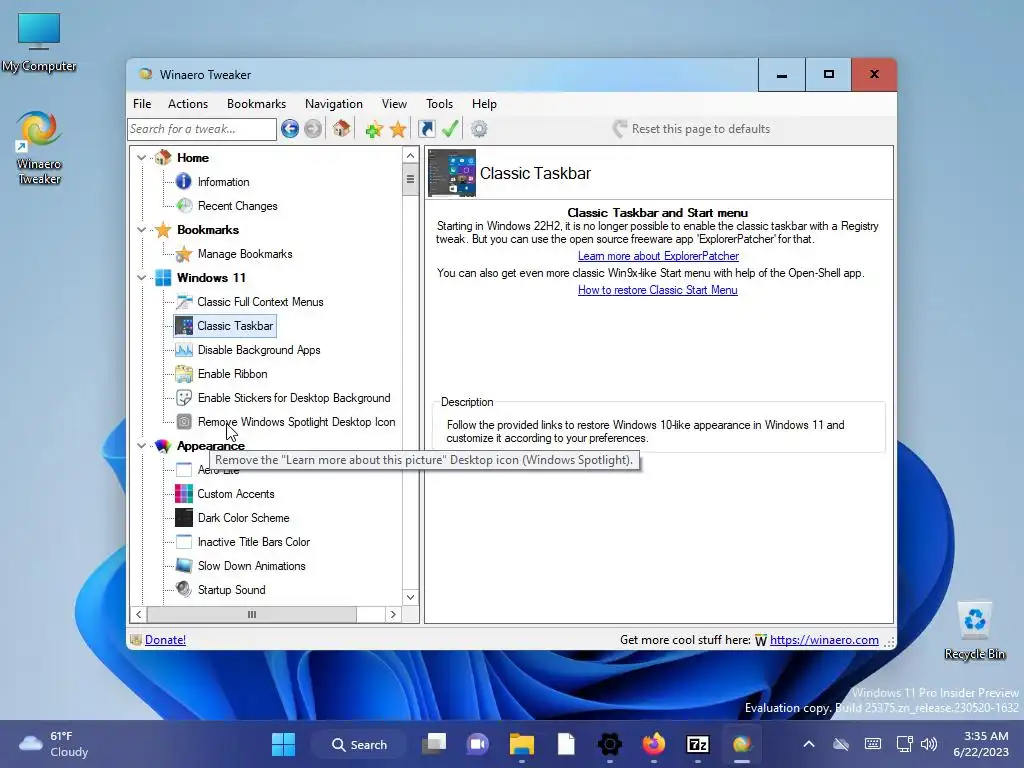Click the Dark Color Scheme icon

184,518
